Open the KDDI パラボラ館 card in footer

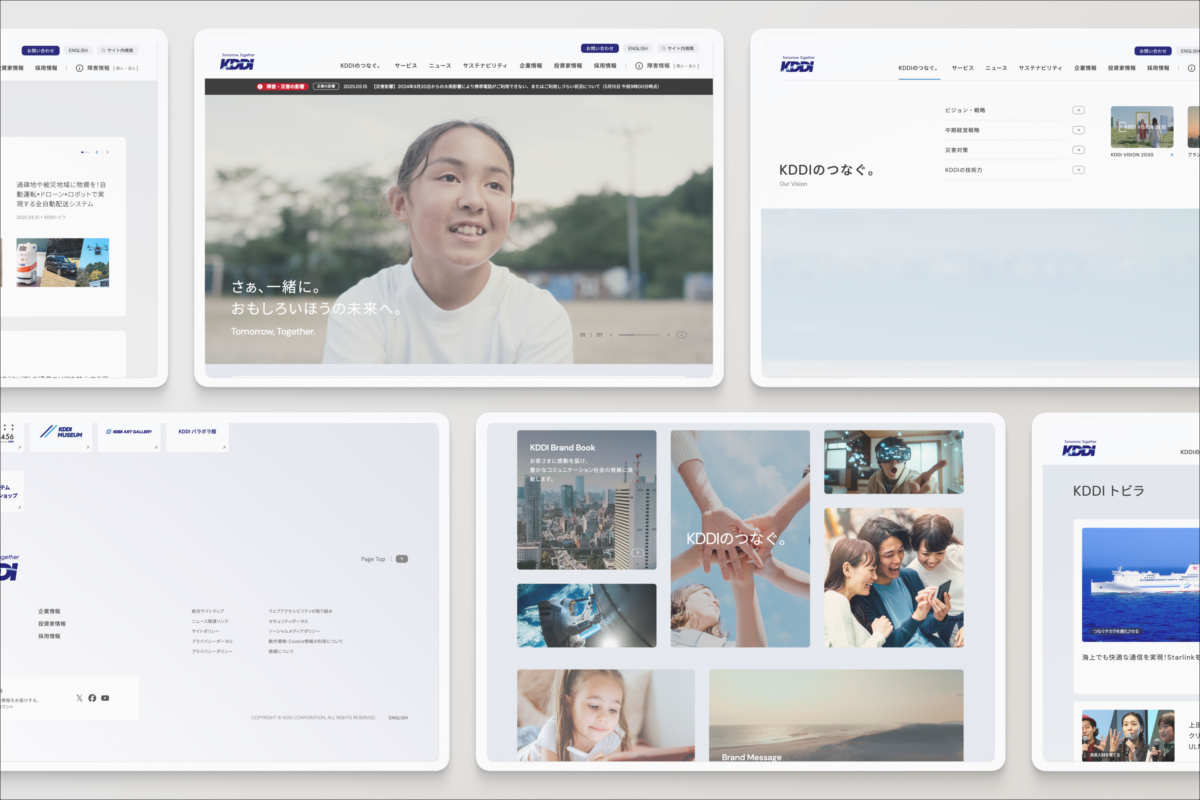(198, 436)
